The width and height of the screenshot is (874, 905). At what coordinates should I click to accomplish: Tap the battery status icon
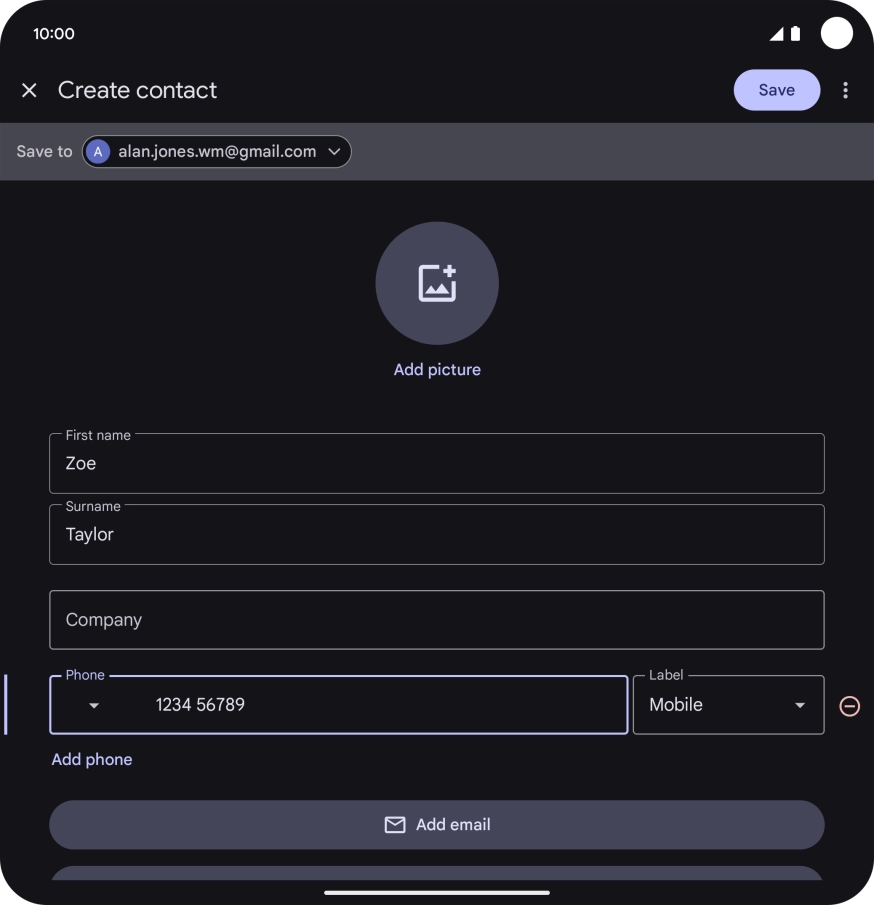click(x=795, y=34)
